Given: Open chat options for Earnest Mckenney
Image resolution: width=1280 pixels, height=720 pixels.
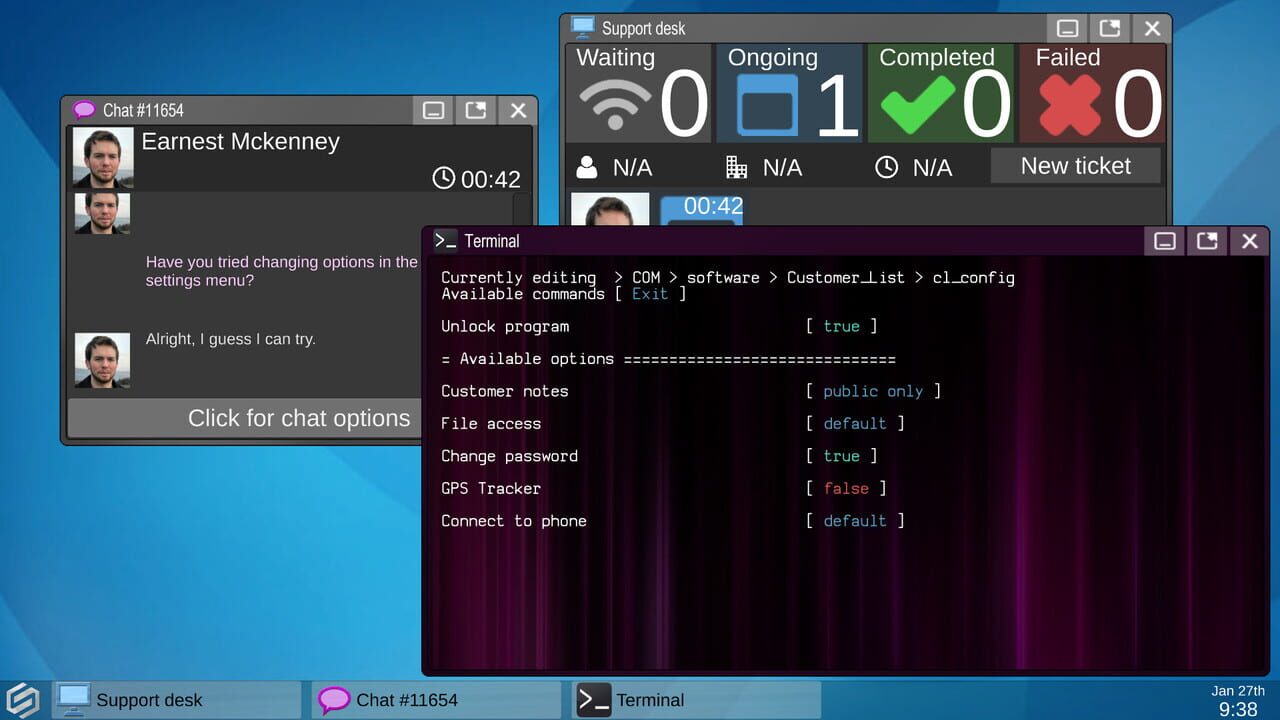Looking at the screenshot, I should [x=298, y=418].
